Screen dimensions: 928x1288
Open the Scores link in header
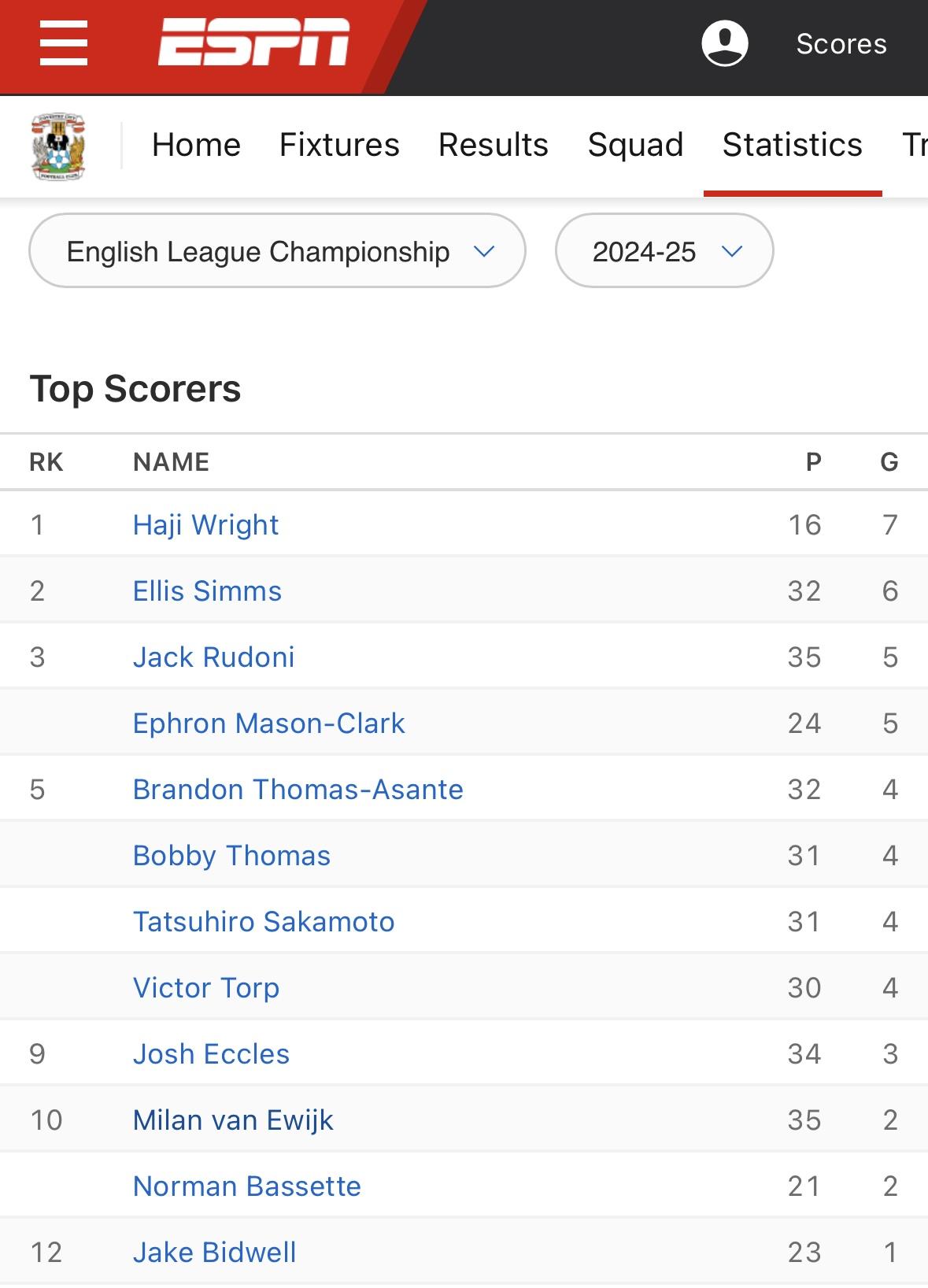point(841,44)
